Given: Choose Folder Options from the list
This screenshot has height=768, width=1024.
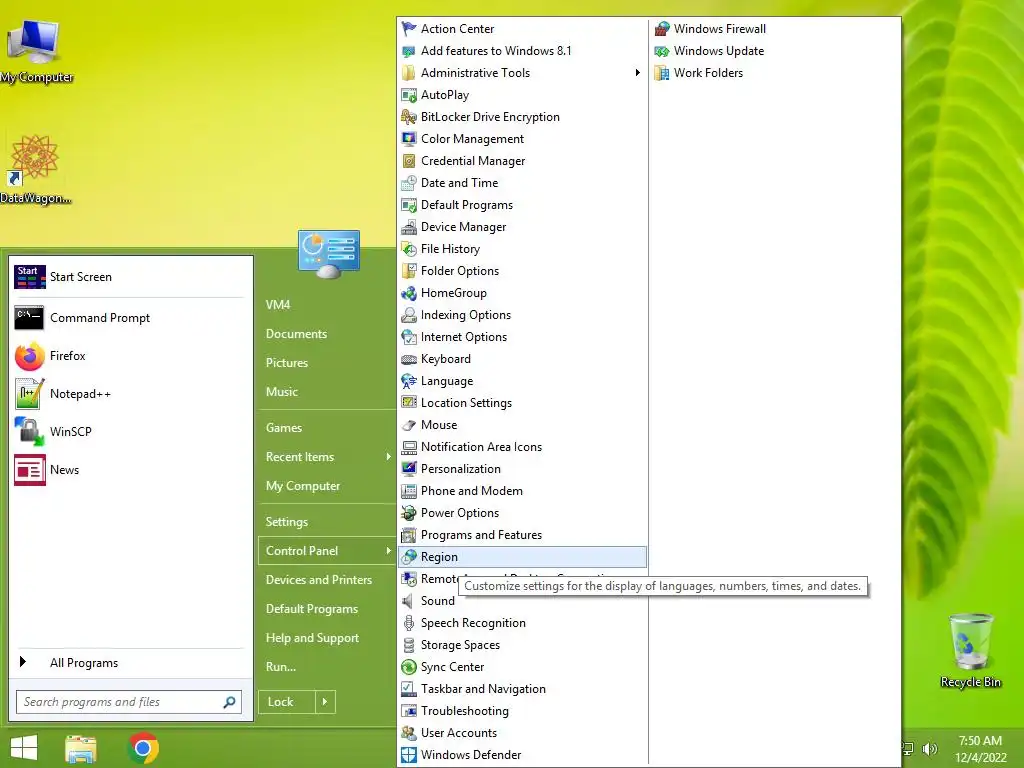Looking at the screenshot, I should point(522,271).
